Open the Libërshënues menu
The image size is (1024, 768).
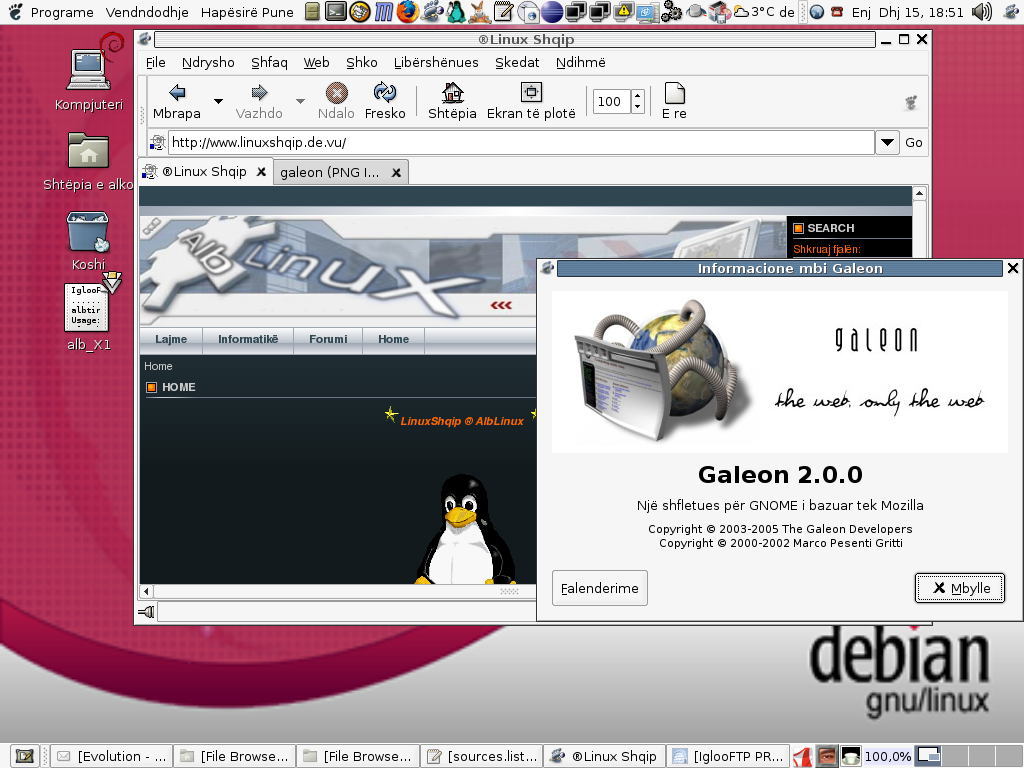436,63
